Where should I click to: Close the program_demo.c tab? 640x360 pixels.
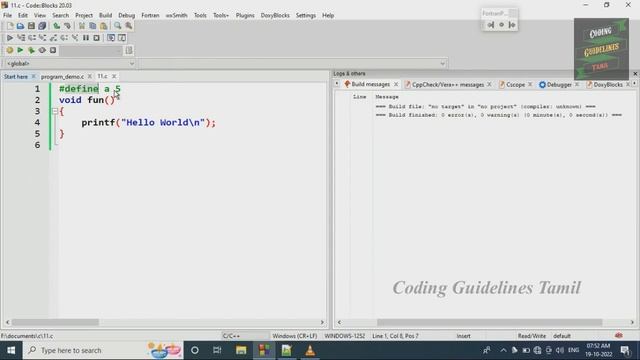click(x=89, y=76)
